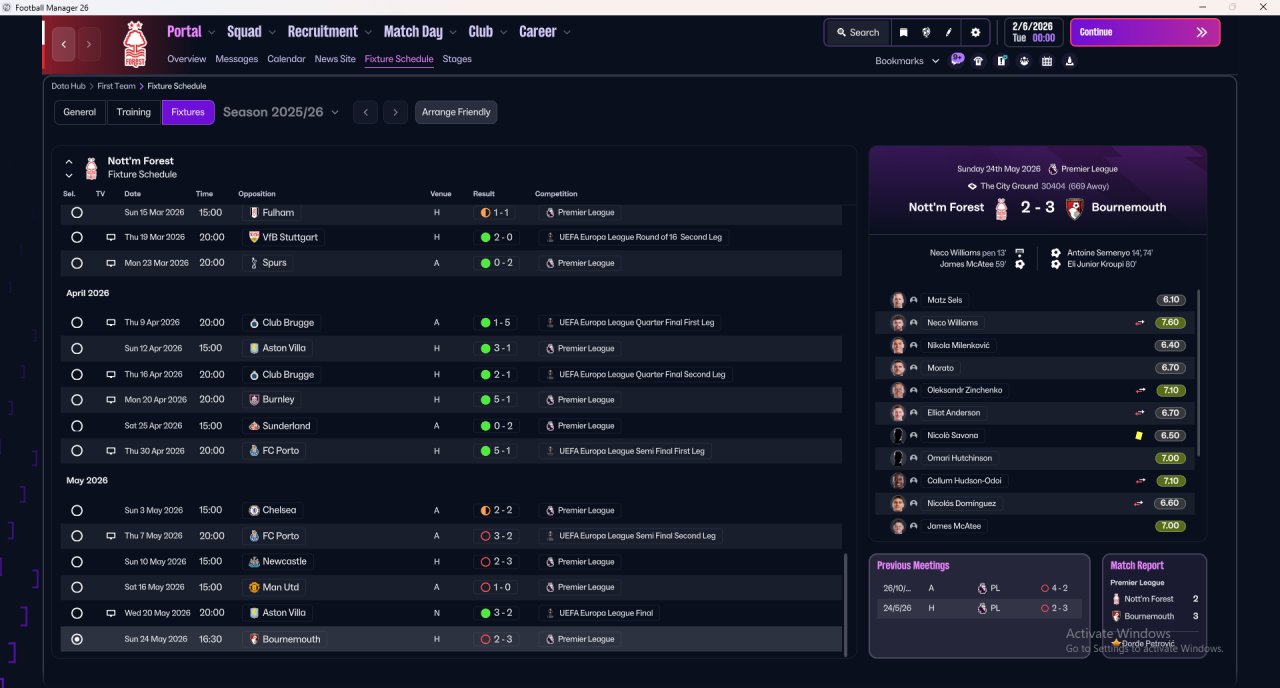Screen dimensions: 1280x688
Task: Click the stadium icon next to The City Ground
Action: tap(972, 186)
